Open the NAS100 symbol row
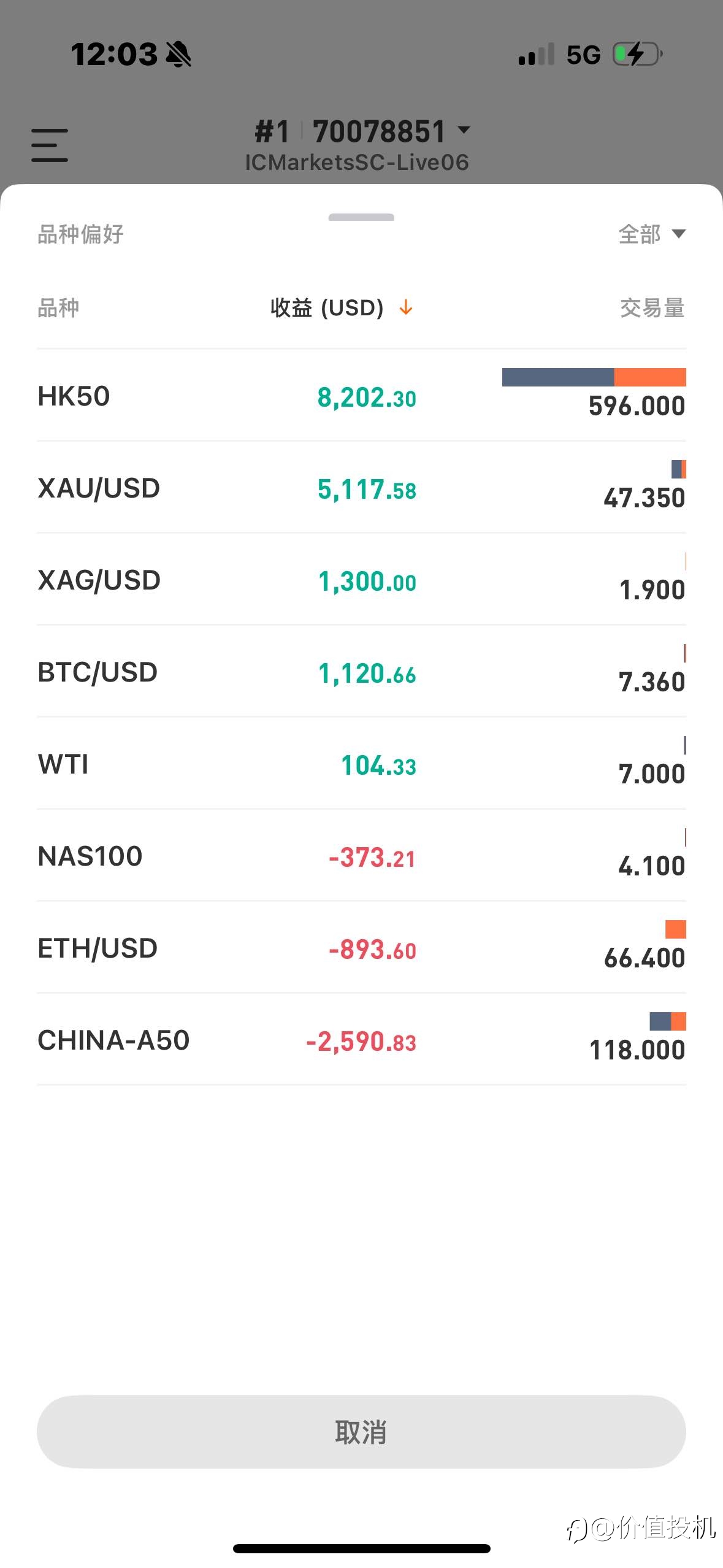Image resolution: width=723 pixels, height=1568 pixels. click(361, 855)
